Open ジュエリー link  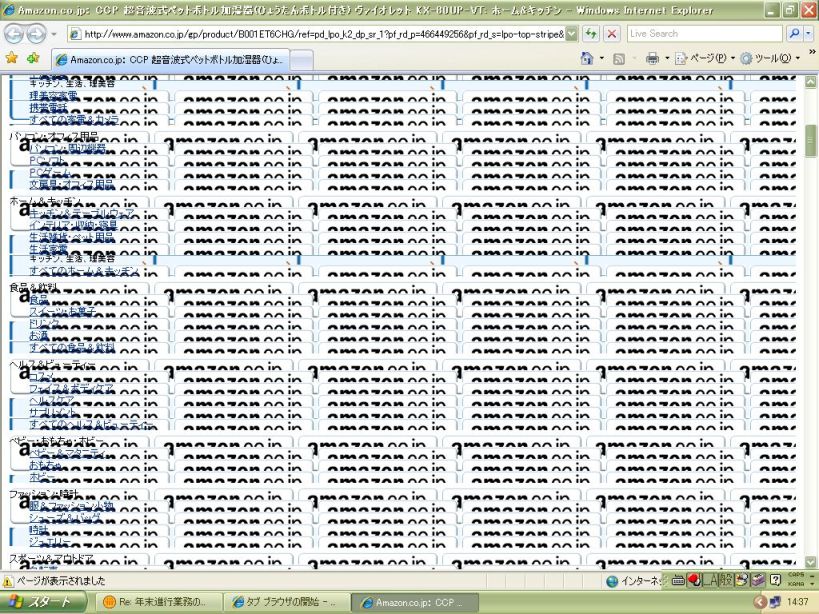(50, 542)
